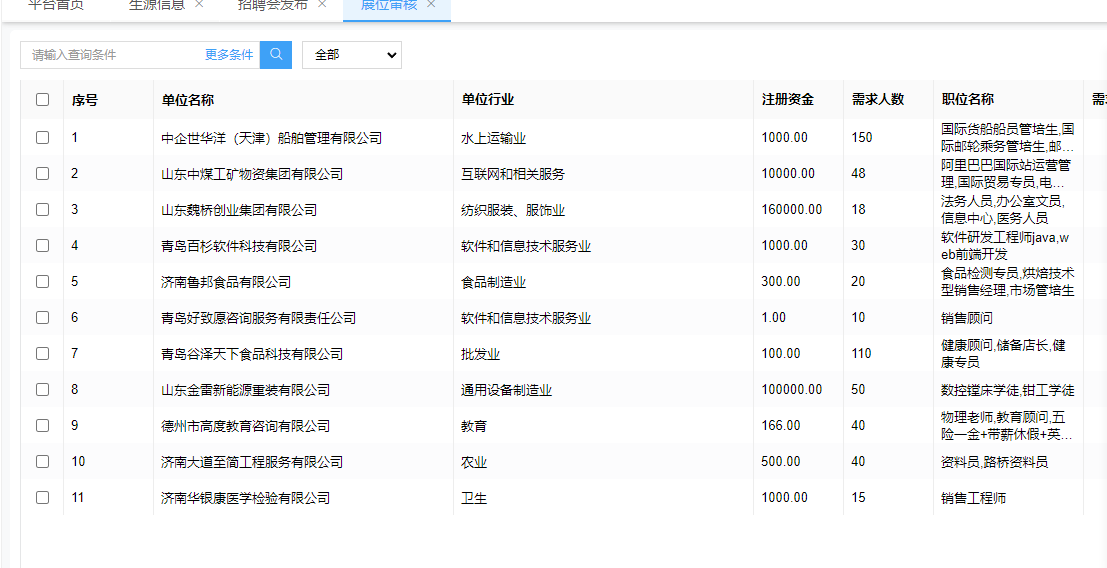The image size is (1107, 568).
Task: Check the row 8 山东金雷新能源 checkbox
Action: coord(42,390)
